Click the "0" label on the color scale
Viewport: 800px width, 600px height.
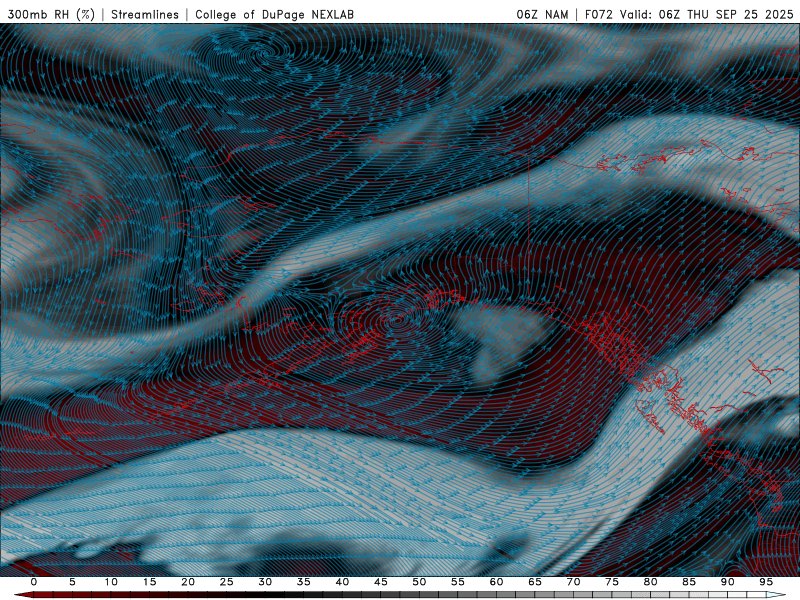pyautogui.click(x=34, y=582)
